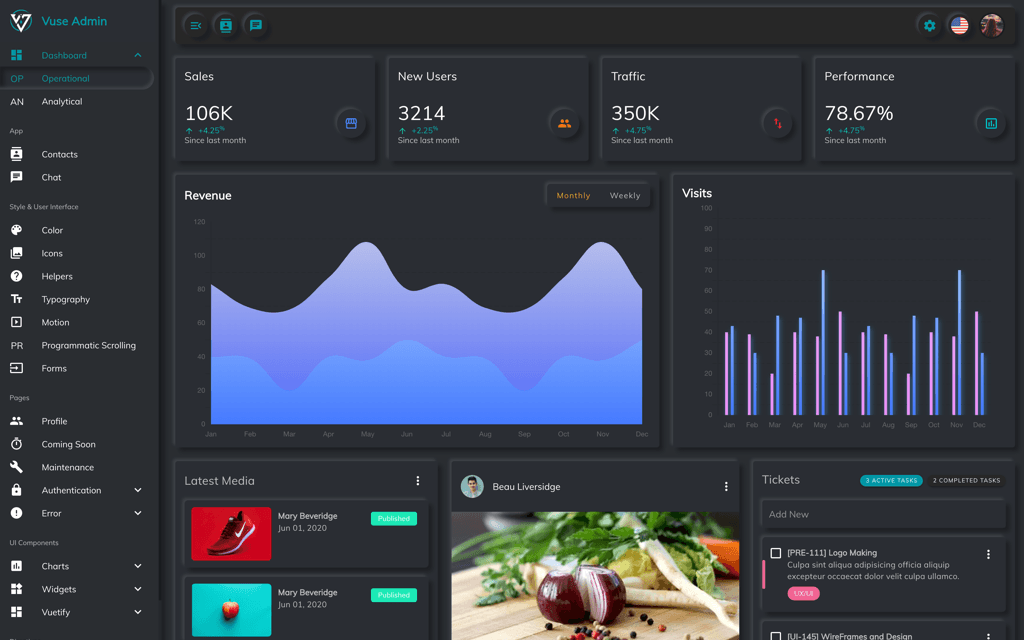
Task: Click the 106K Sales value
Action: pyautogui.click(x=208, y=114)
